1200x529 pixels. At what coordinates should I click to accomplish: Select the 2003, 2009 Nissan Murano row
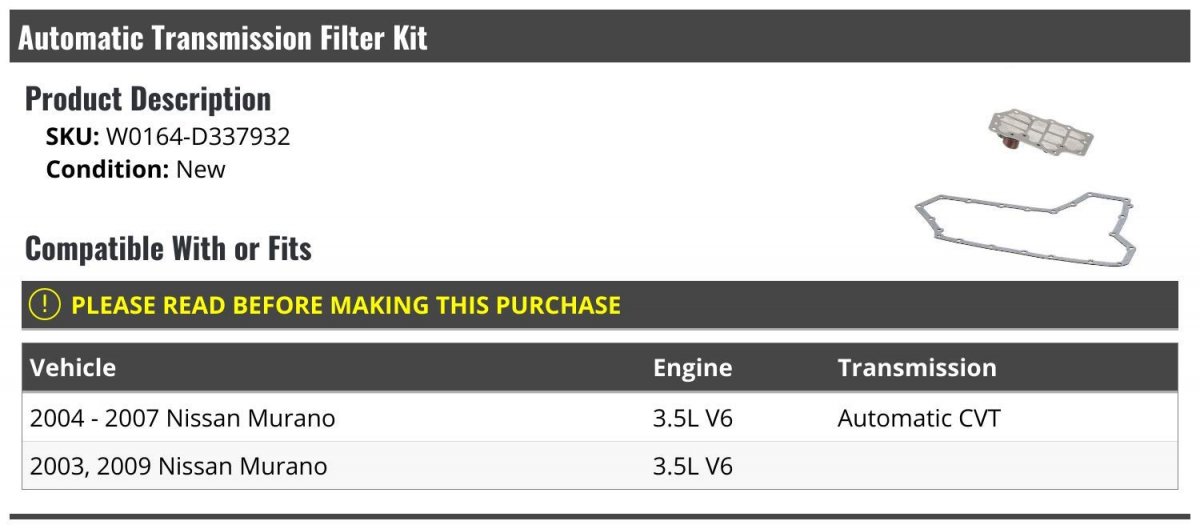click(600, 466)
